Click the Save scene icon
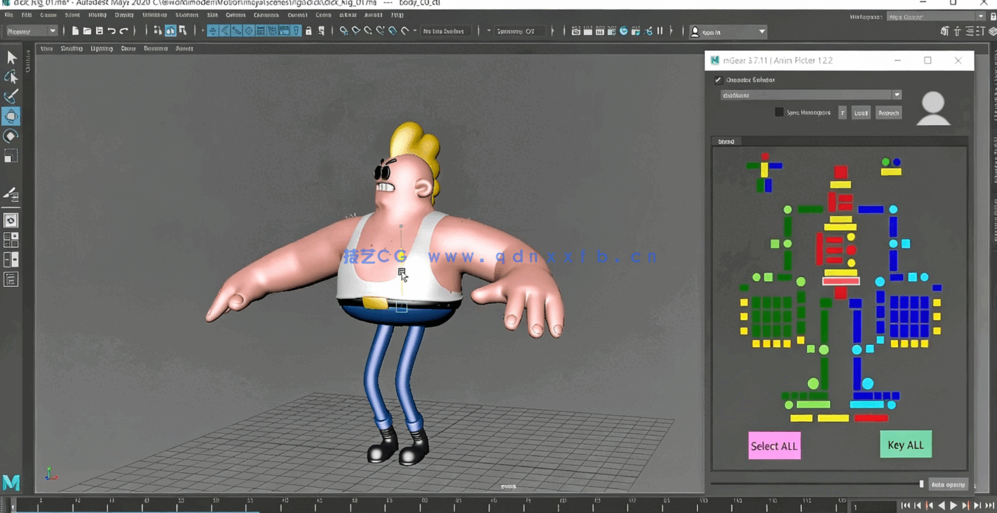Screen dimensions: 997x513 tap(99, 32)
